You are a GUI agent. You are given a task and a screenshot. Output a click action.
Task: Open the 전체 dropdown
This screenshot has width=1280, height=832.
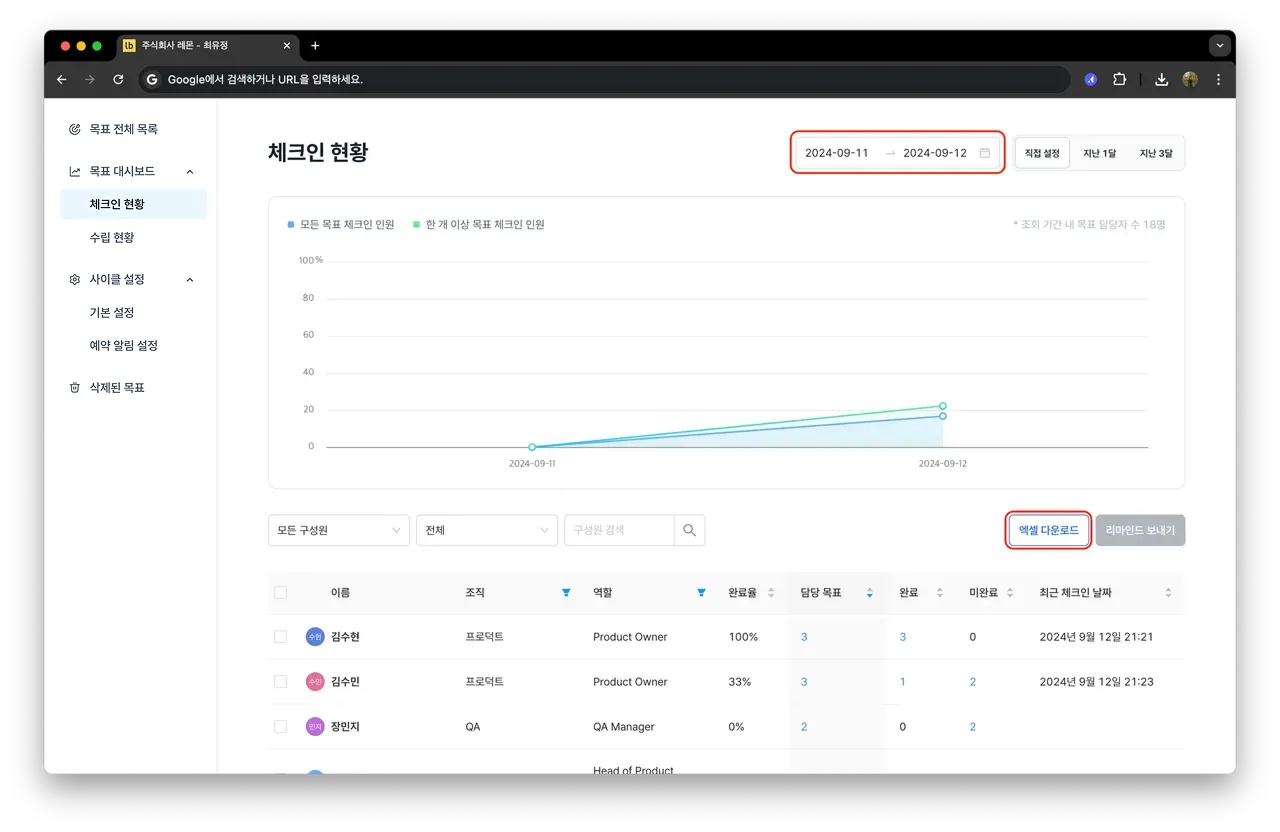point(487,530)
